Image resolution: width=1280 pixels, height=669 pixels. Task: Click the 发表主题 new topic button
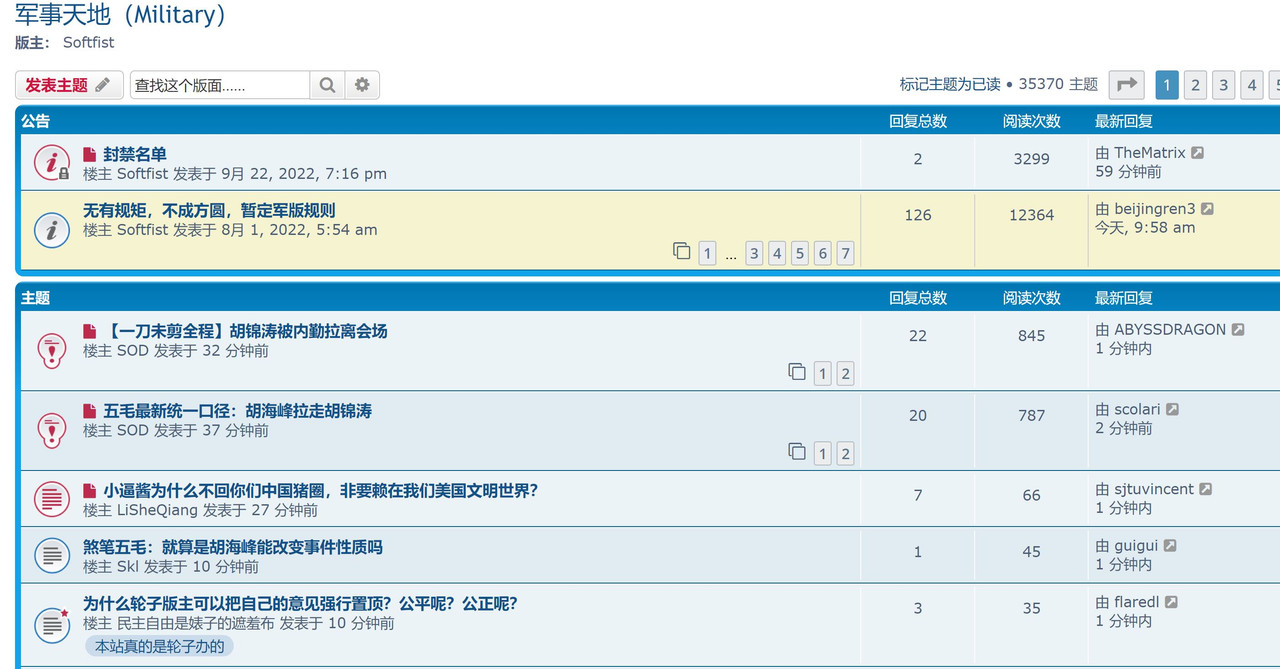click(69, 85)
